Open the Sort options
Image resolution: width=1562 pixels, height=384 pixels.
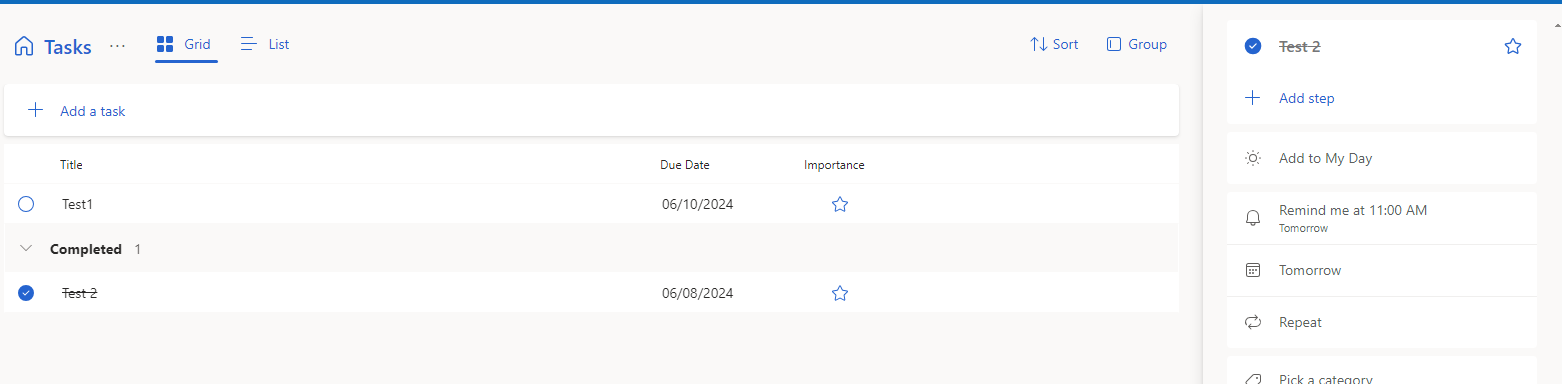pyautogui.click(x=1054, y=45)
